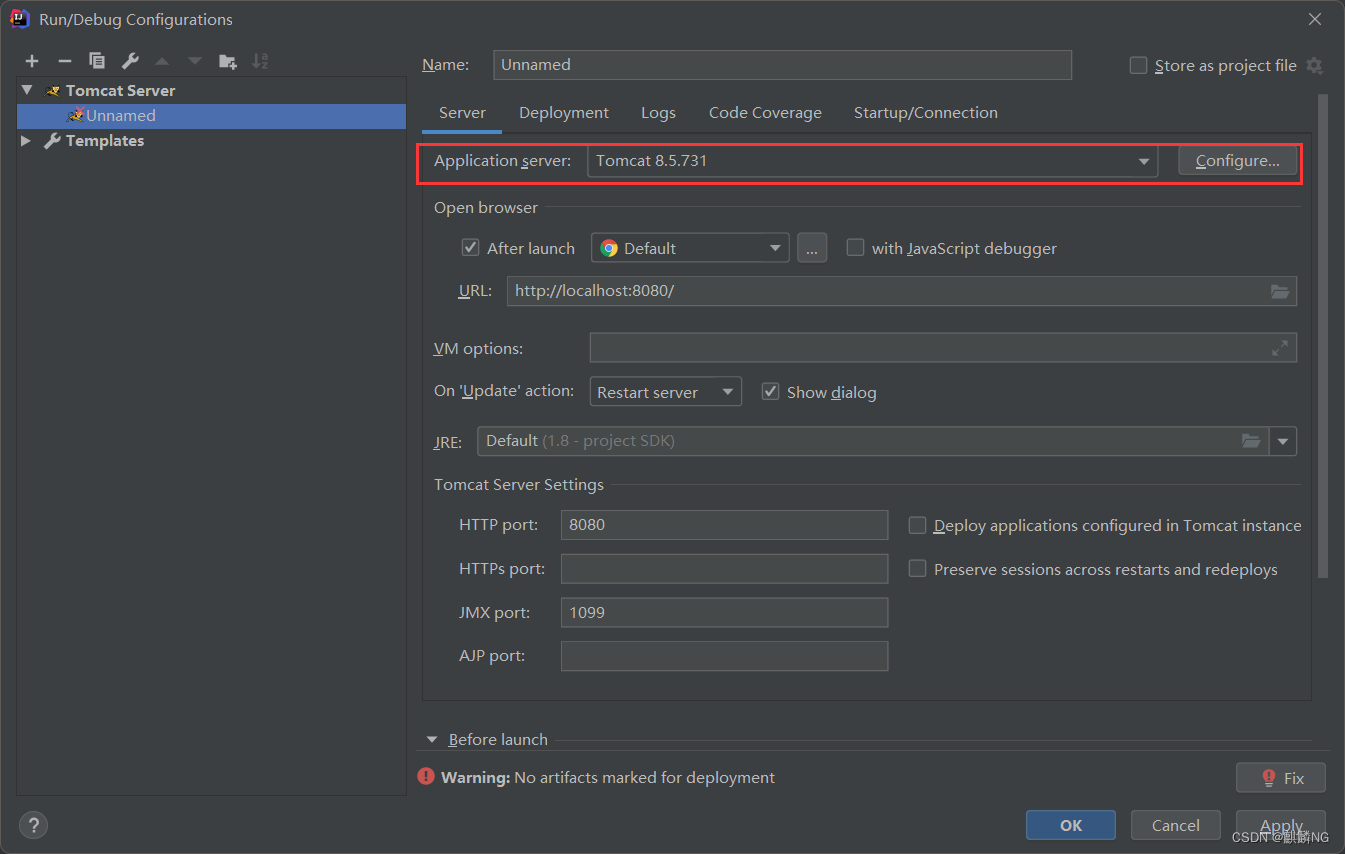Viewport: 1345px width, 854px height.
Task: Click the JMX port field 1099
Action: click(x=724, y=612)
